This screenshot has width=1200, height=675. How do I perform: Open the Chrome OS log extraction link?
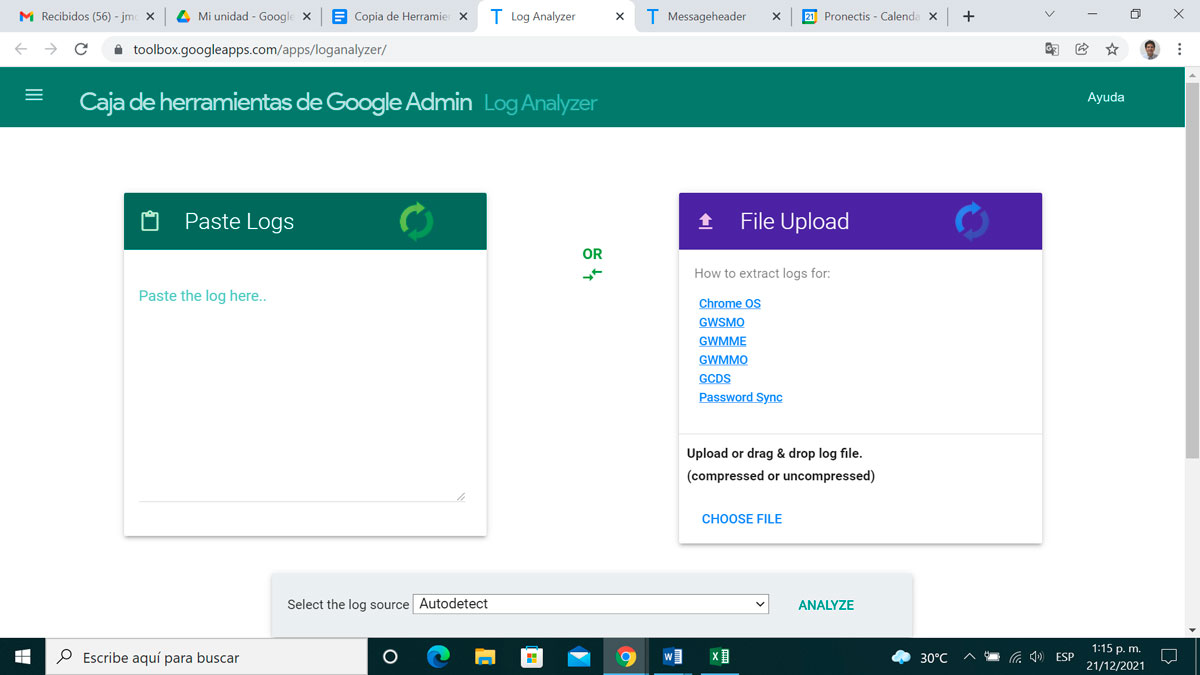click(730, 304)
